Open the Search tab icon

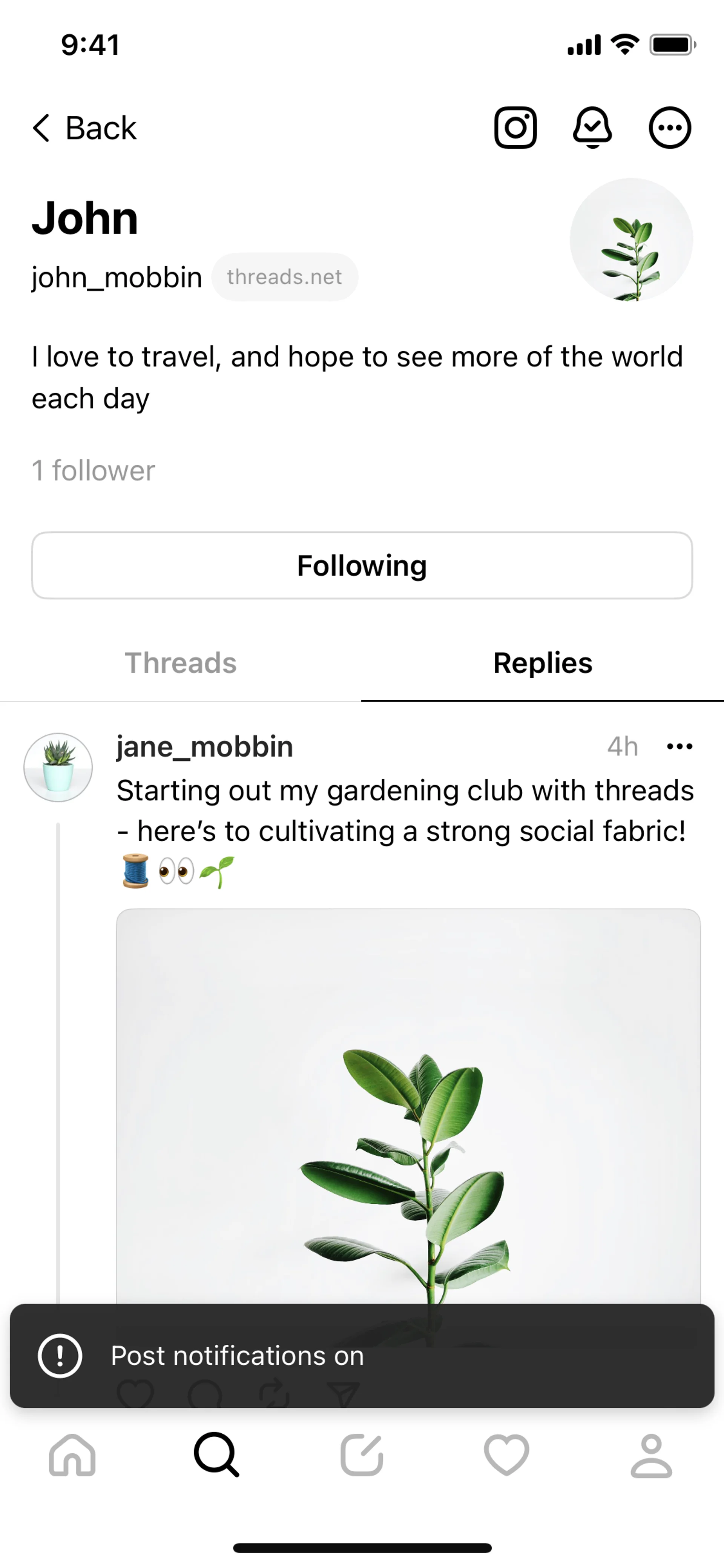(x=216, y=1455)
